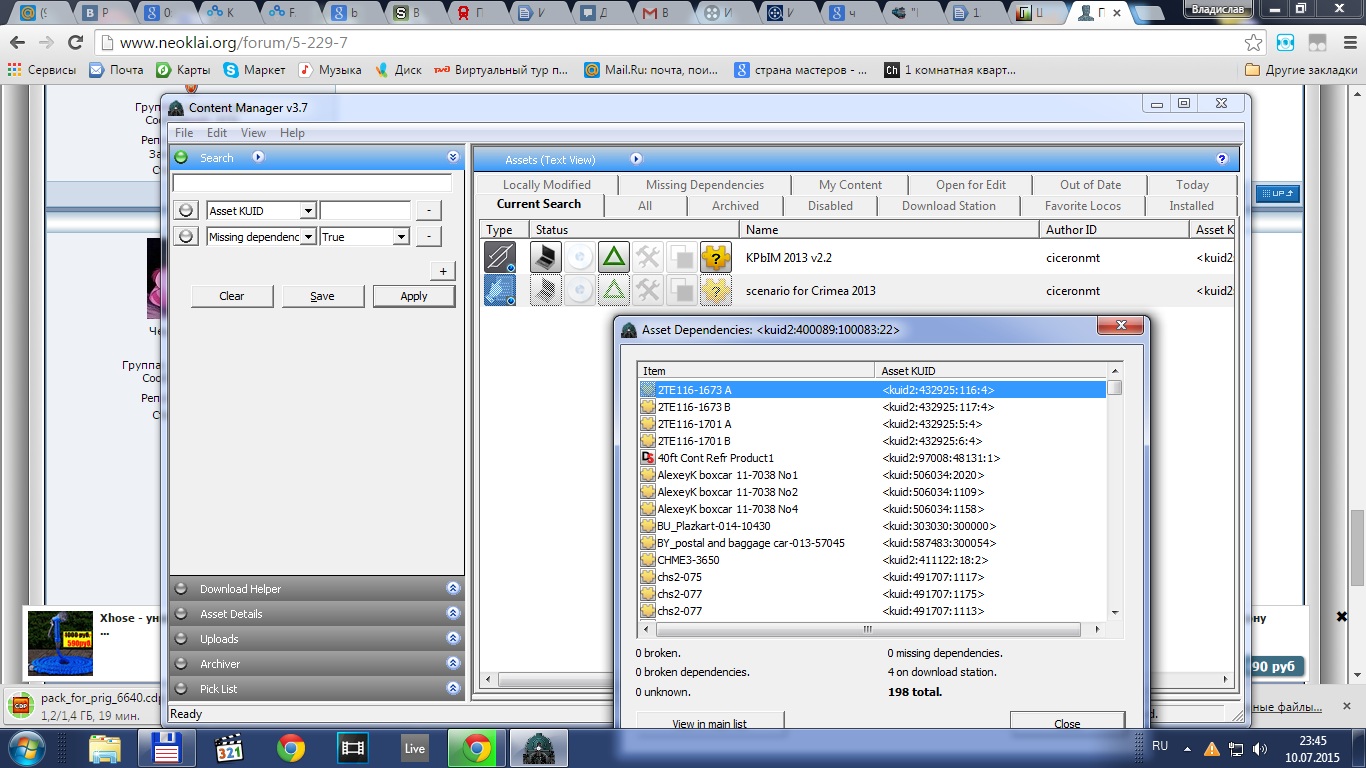The image size is (1366, 768).
Task: Click the help question mark in Assets header
Action: pyautogui.click(x=1221, y=159)
